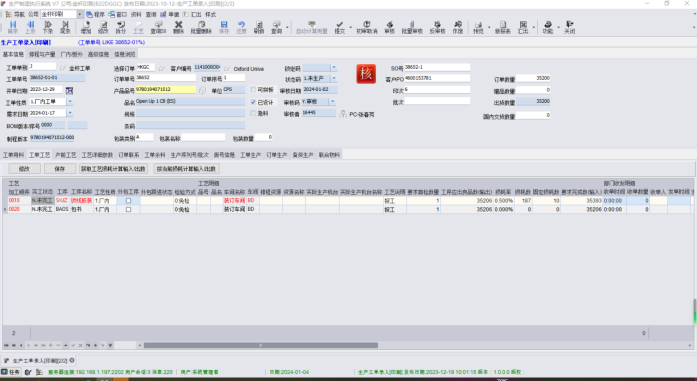
Task: Open the 状态码 dropdown arrow
Action: click(334, 79)
